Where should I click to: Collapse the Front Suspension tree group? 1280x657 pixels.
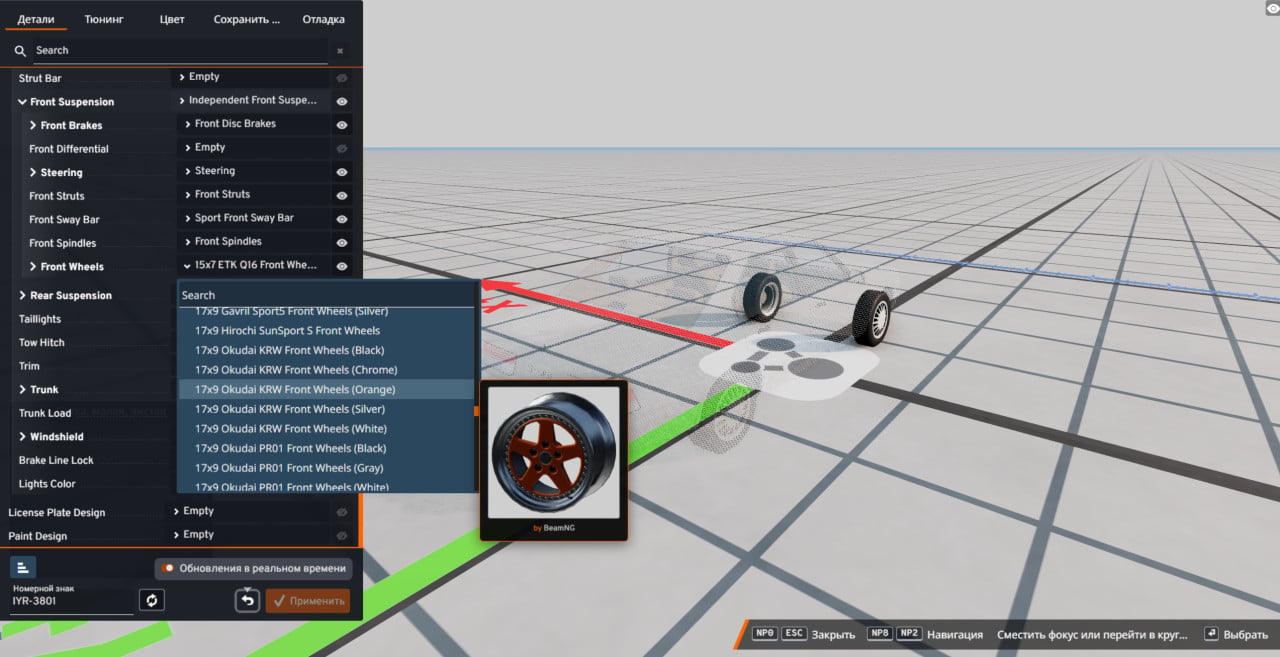coord(22,102)
